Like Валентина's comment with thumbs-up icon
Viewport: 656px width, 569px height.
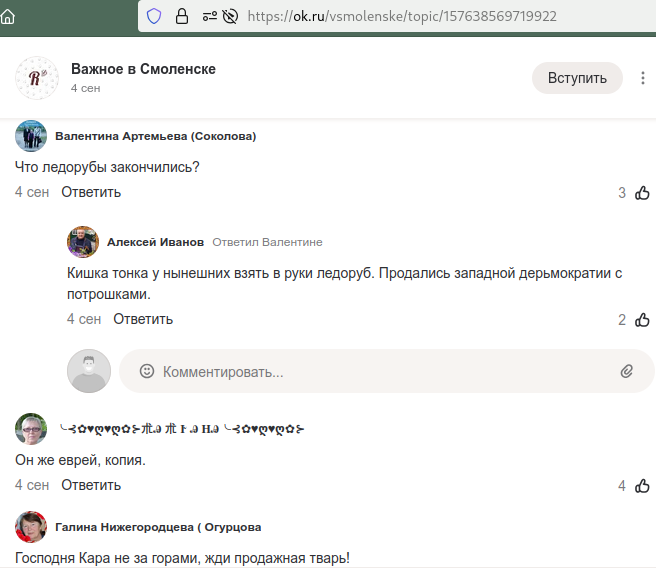[642, 193]
